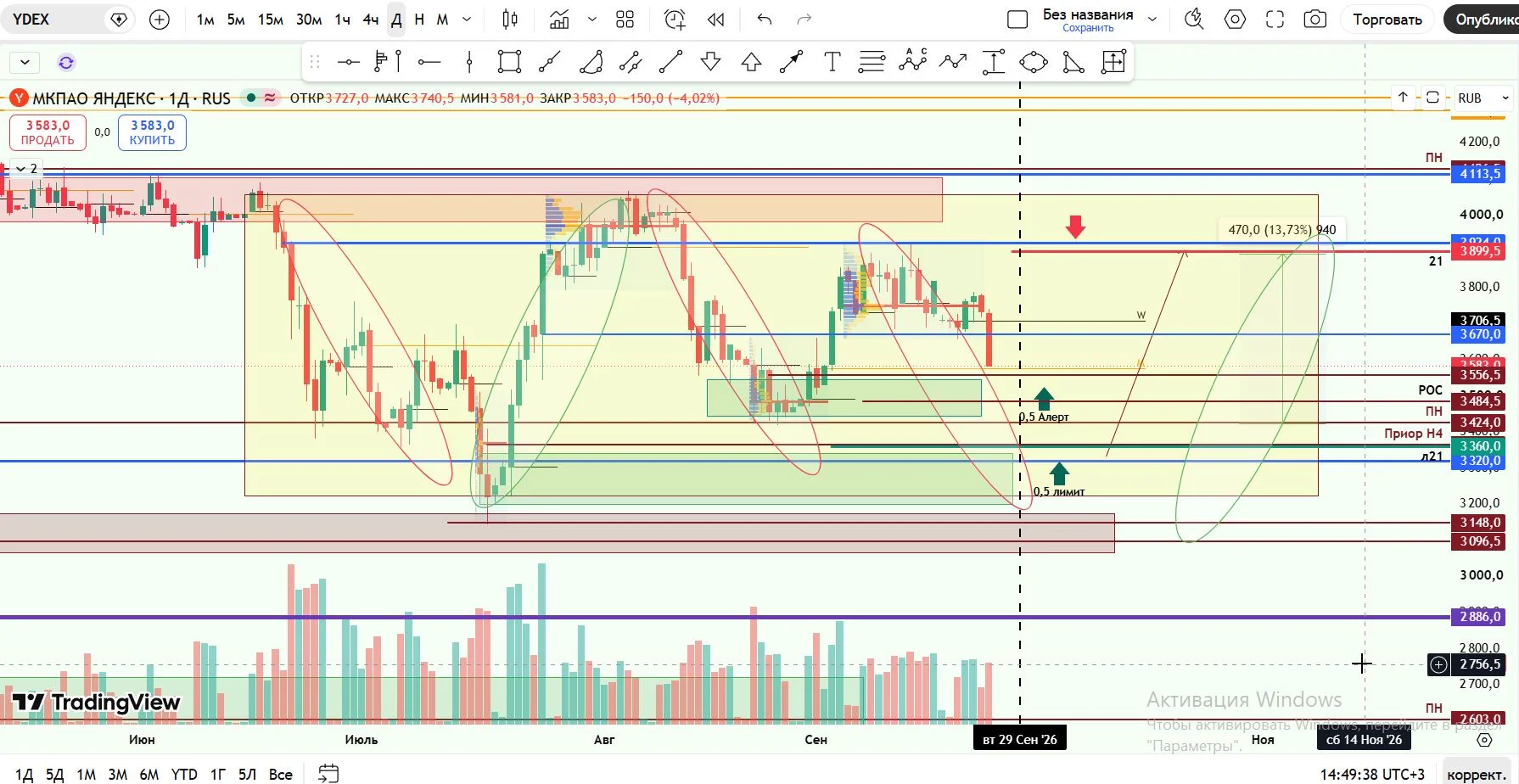The width and height of the screenshot is (1519, 784).
Task: Set date range to Все
Action: tap(280, 774)
